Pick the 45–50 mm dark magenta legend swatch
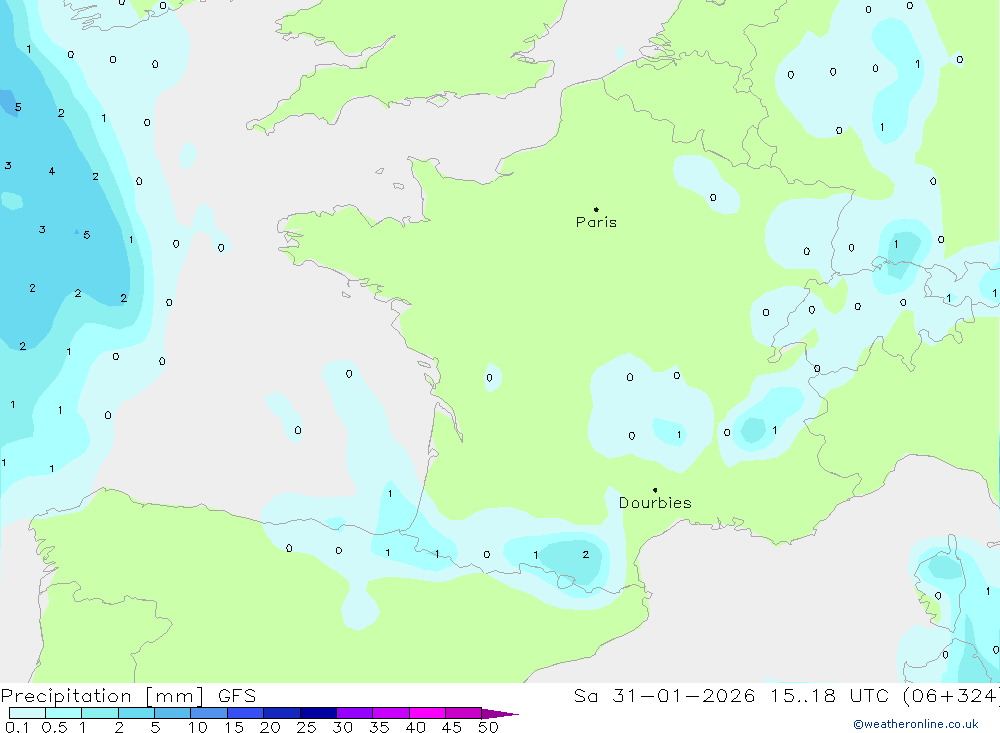The height and width of the screenshot is (733, 1000). coord(464,713)
